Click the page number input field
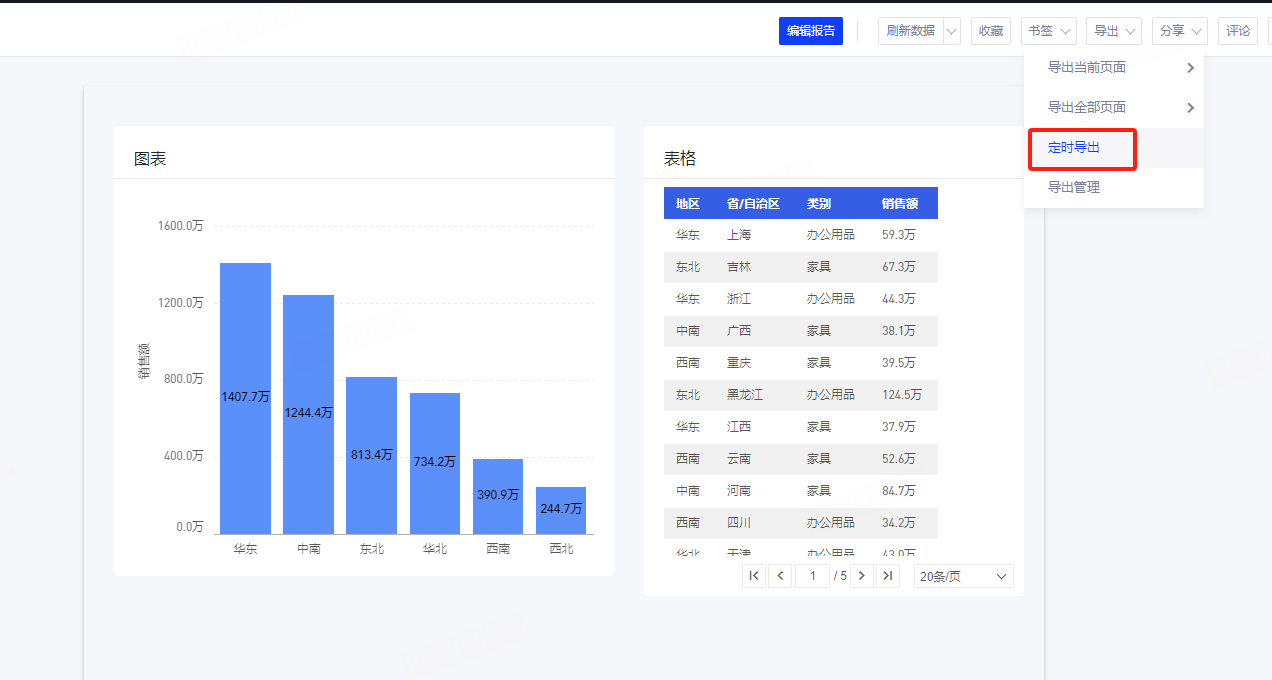This screenshot has height=680, width=1272. point(812,576)
